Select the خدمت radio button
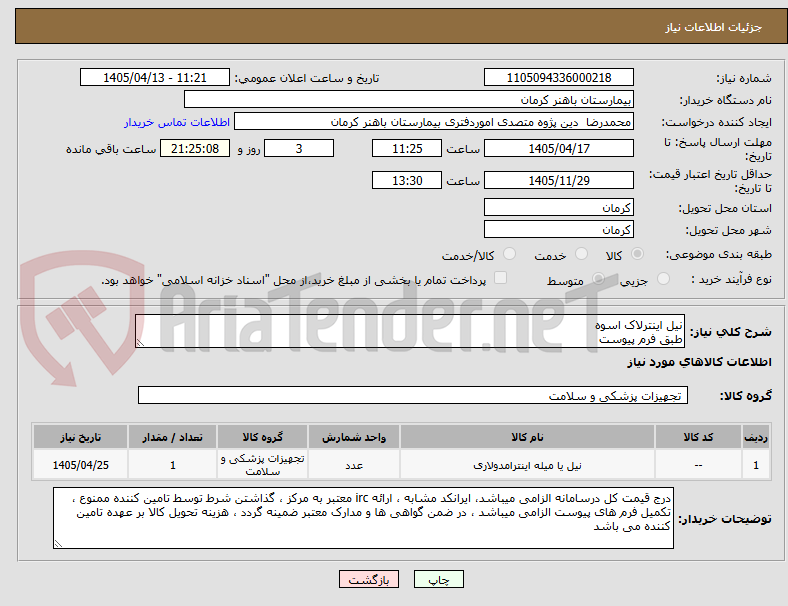 point(581,254)
